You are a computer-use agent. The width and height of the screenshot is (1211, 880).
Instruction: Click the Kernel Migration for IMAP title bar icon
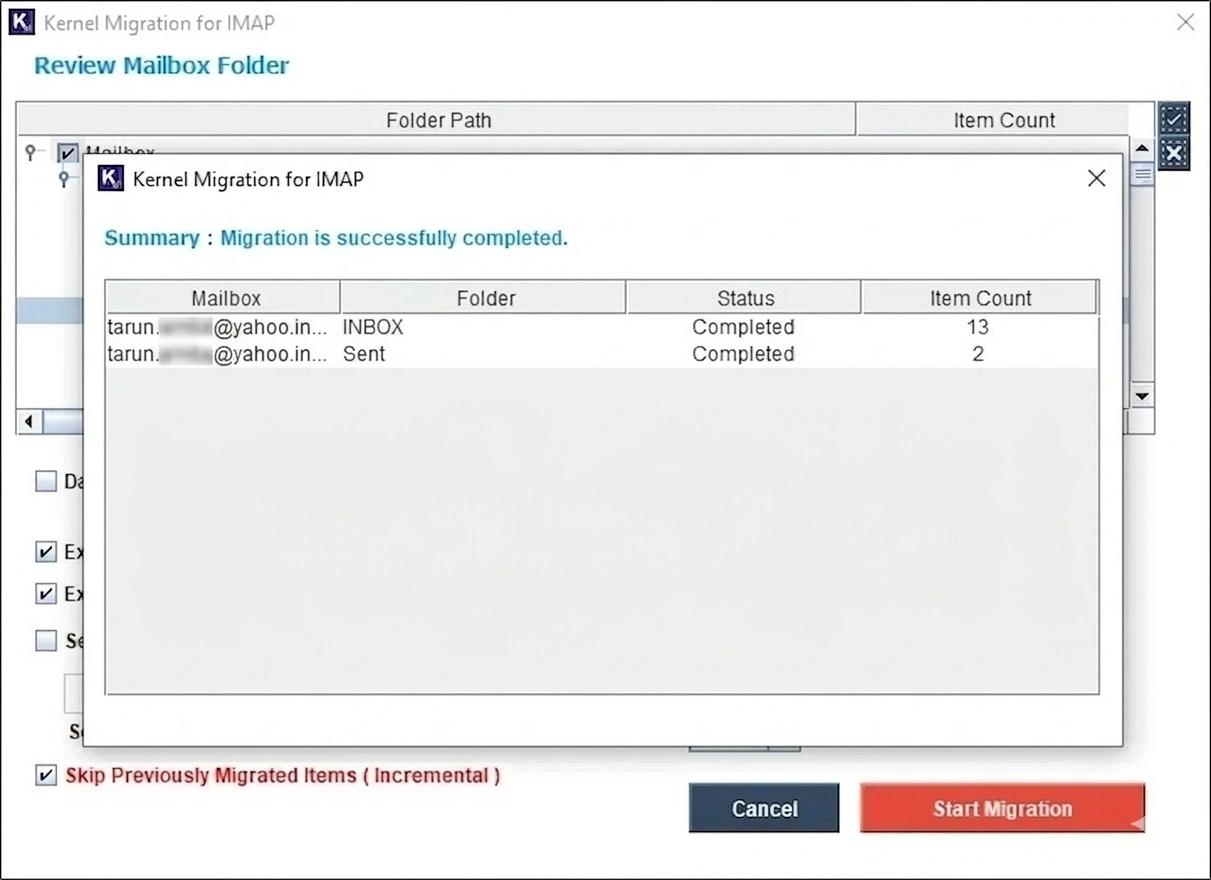[22, 22]
